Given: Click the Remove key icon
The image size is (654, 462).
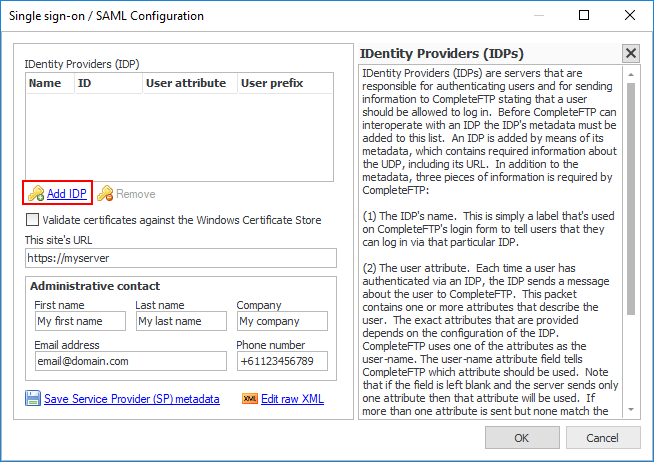Looking at the screenshot, I should 105,194.
